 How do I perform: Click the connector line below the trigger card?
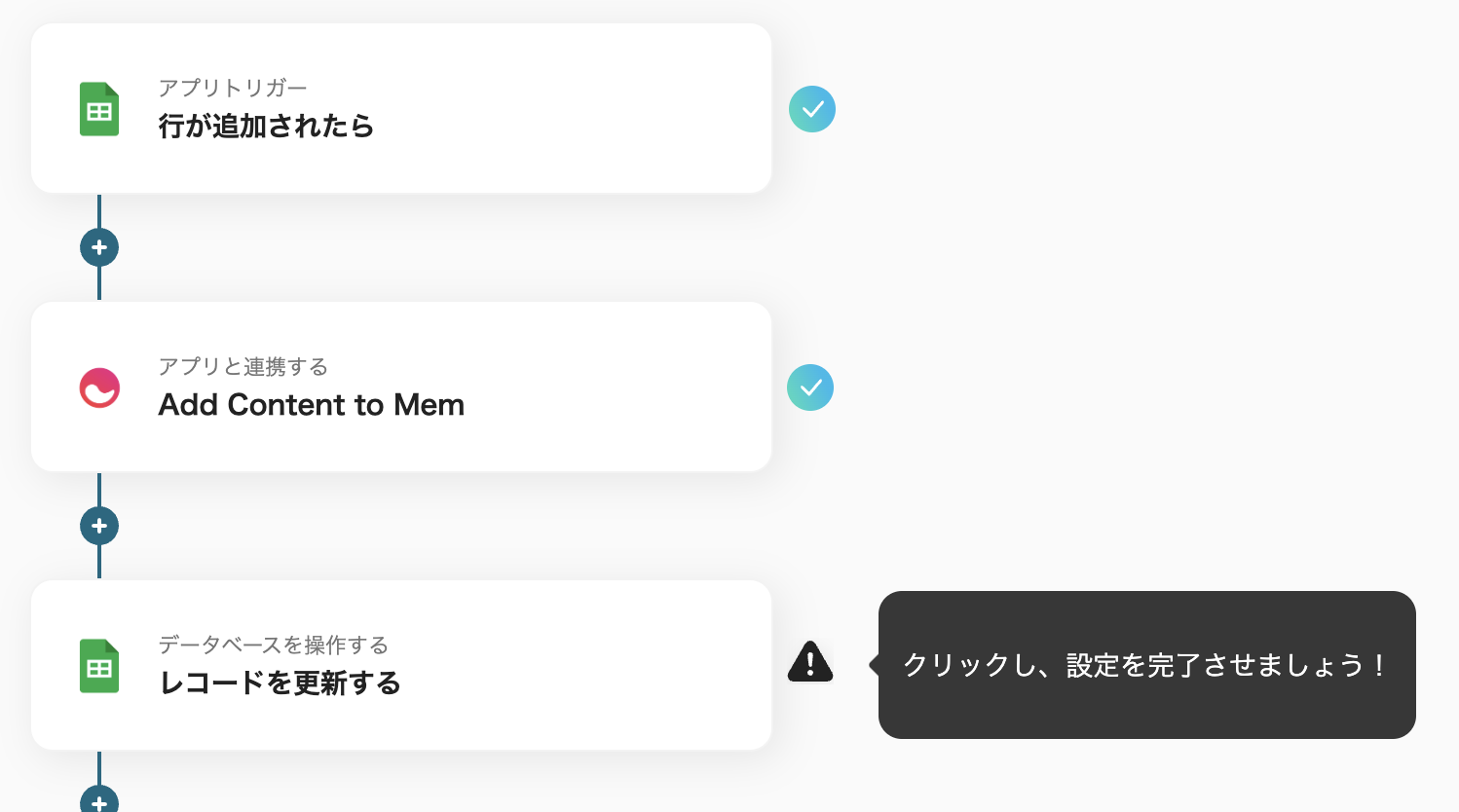click(99, 212)
